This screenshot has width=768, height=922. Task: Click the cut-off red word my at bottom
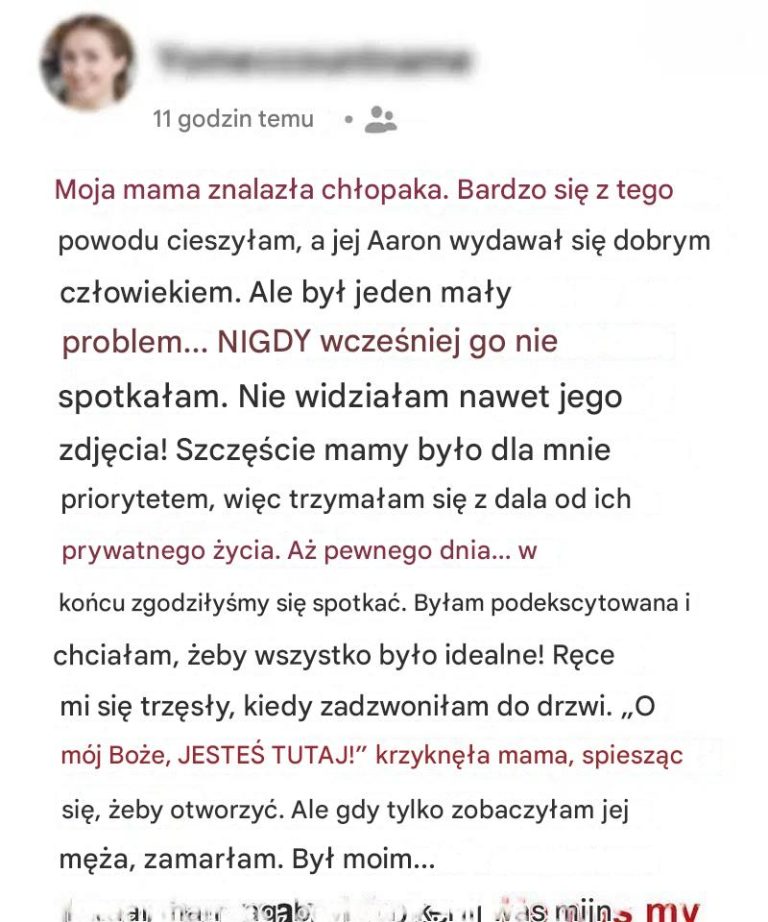[678, 908]
